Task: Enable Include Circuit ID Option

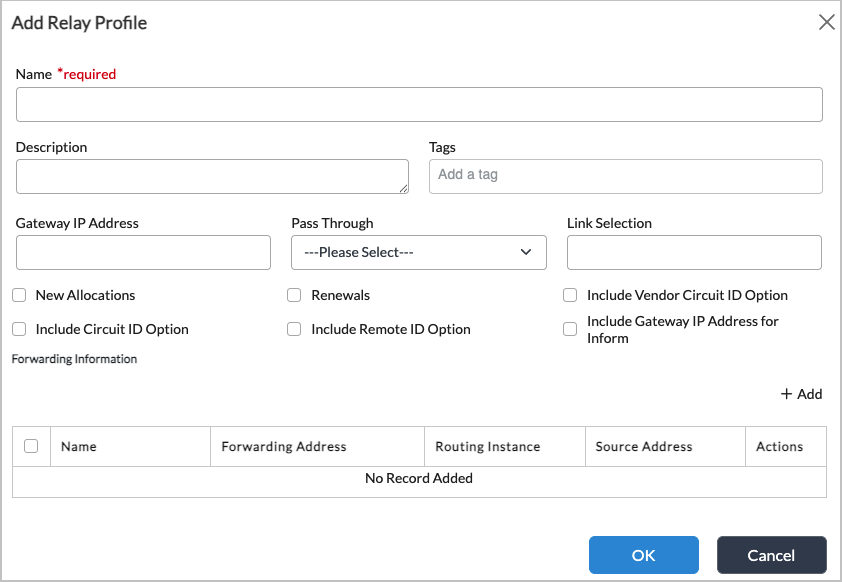Action: tap(19, 329)
